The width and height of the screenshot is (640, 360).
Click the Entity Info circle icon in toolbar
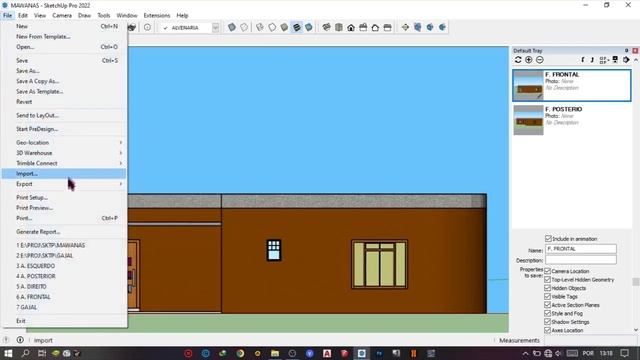point(147,27)
